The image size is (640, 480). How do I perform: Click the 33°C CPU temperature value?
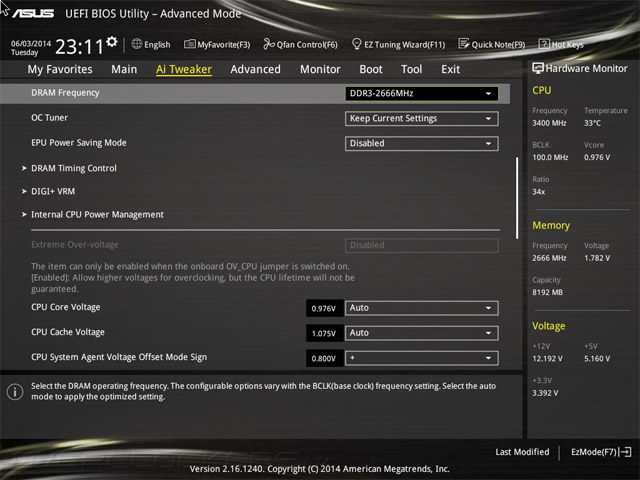point(592,123)
